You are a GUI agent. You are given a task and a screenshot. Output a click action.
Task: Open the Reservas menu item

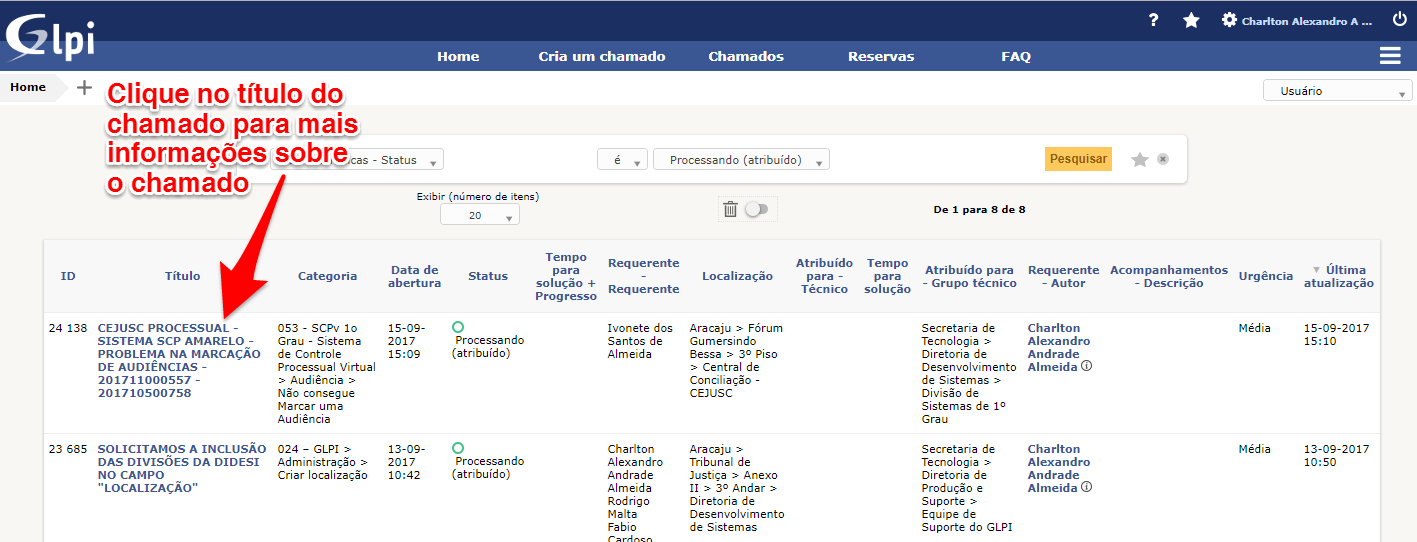pyautogui.click(x=880, y=57)
